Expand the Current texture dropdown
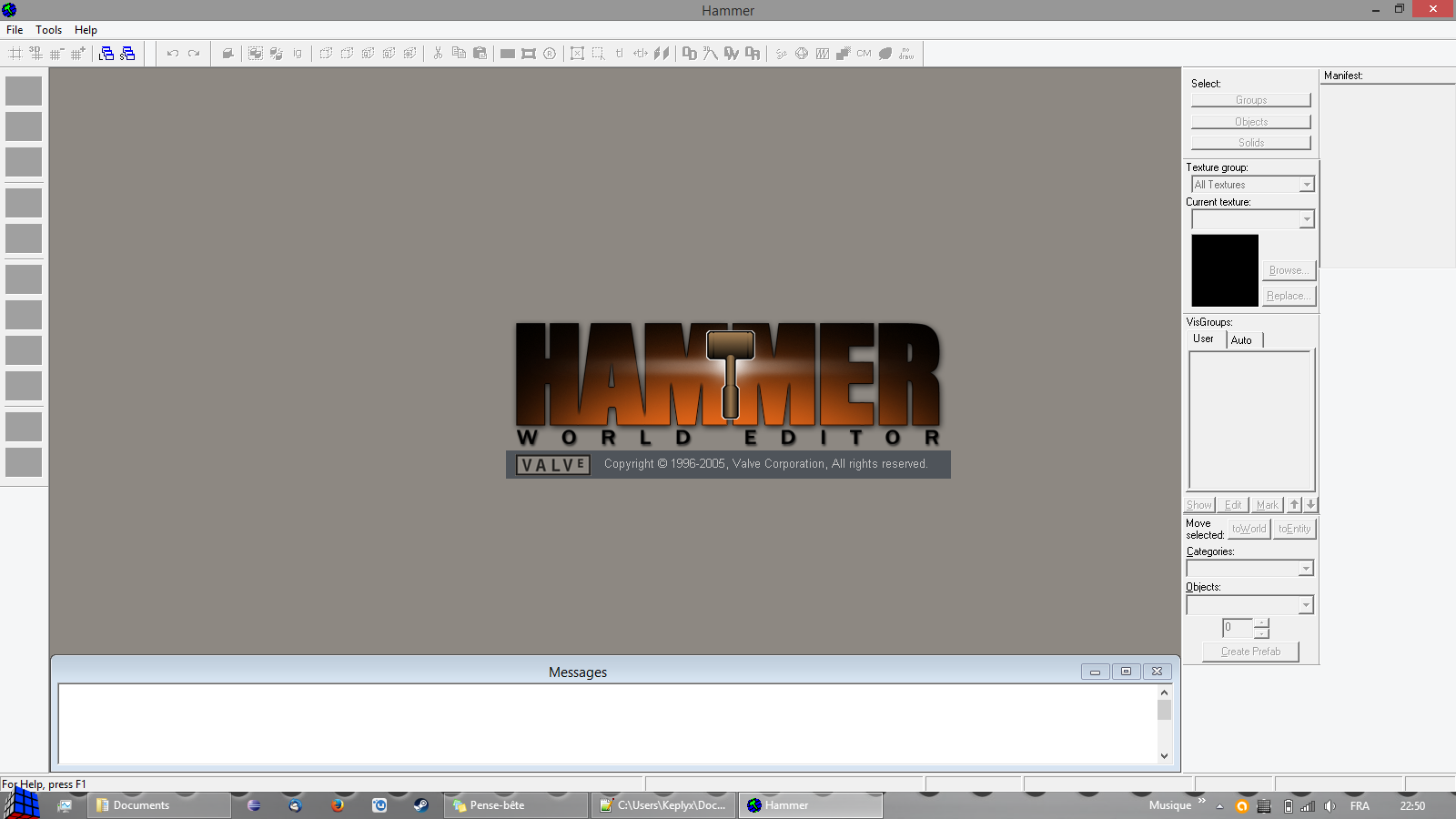 [x=1307, y=219]
